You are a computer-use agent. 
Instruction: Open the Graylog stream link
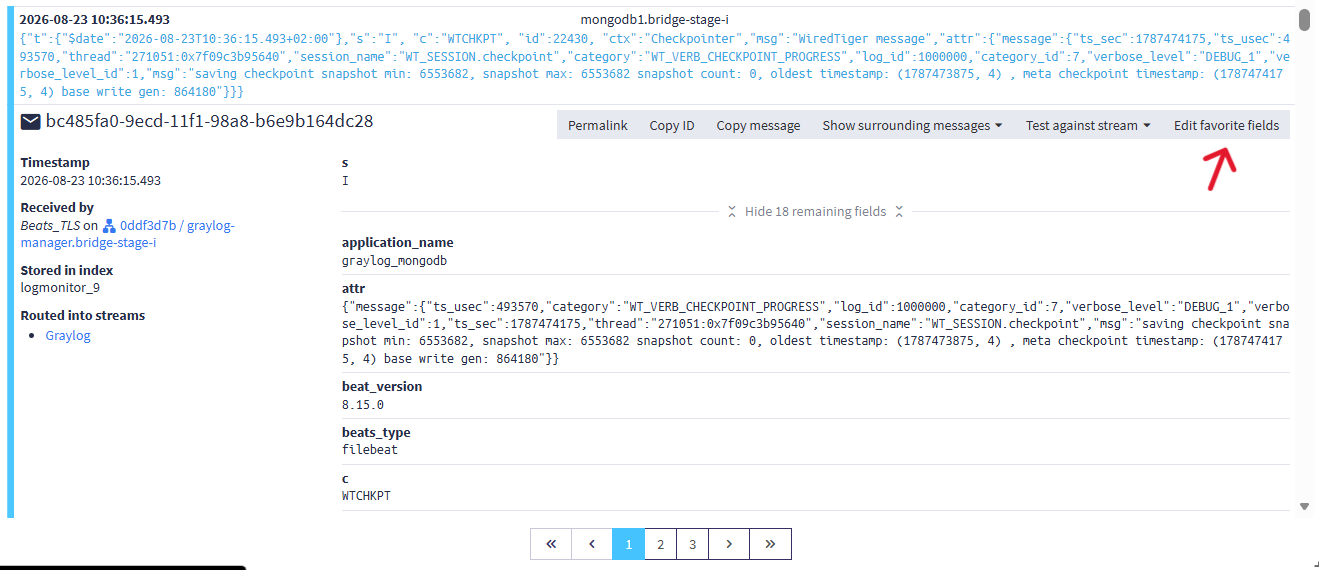(x=68, y=335)
